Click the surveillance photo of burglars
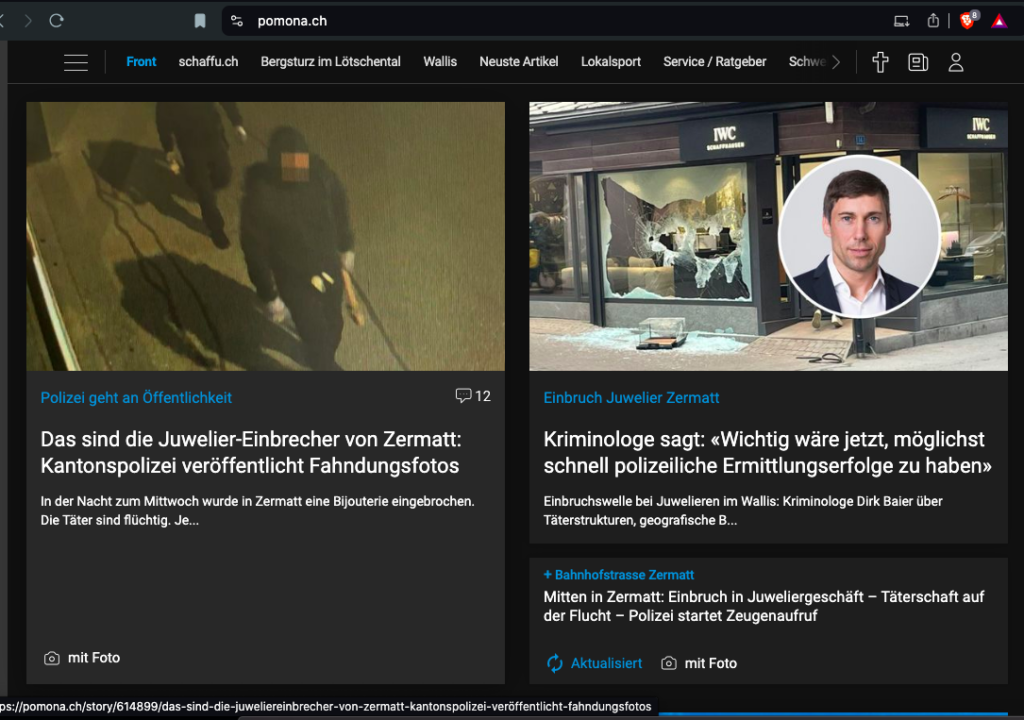Image resolution: width=1024 pixels, height=720 pixels. 265,236
